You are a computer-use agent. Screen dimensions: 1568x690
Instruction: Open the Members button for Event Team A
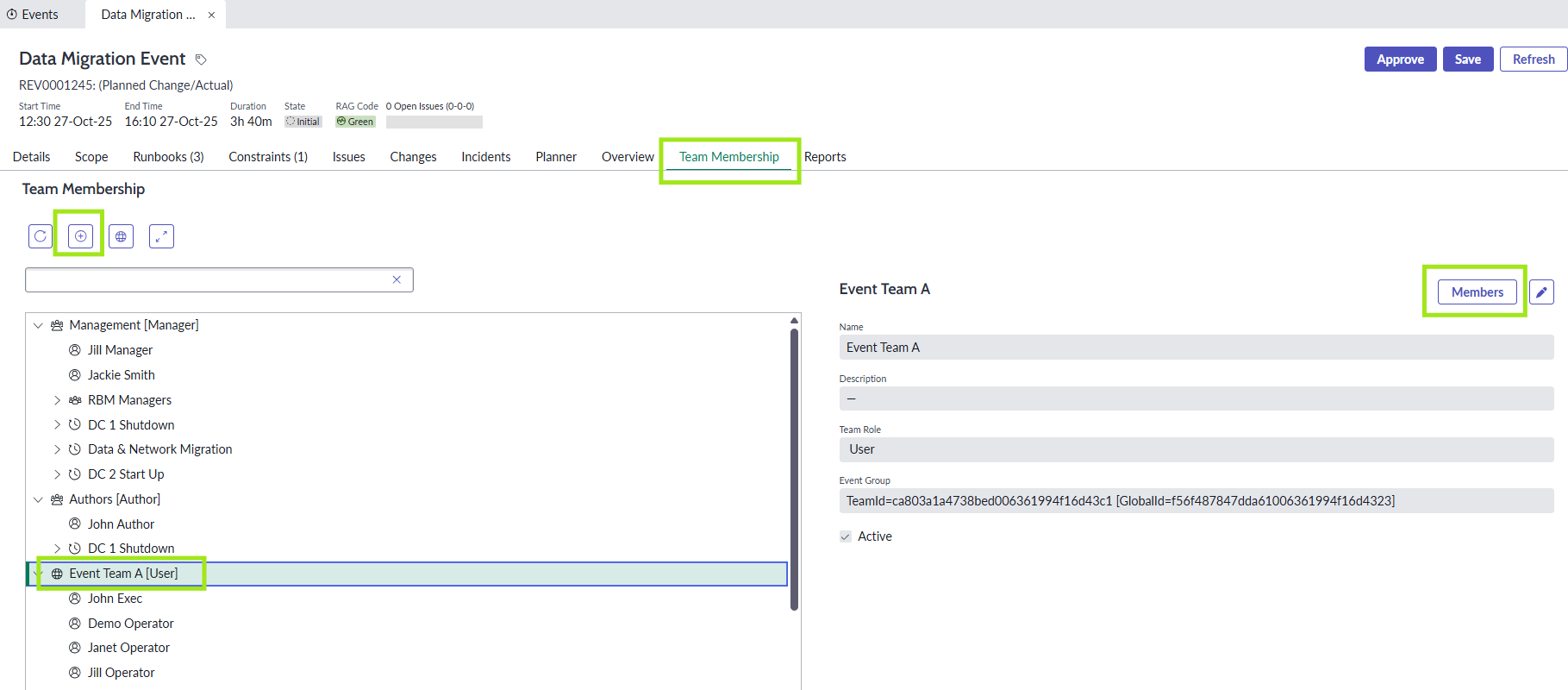pyautogui.click(x=1477, y=292)
